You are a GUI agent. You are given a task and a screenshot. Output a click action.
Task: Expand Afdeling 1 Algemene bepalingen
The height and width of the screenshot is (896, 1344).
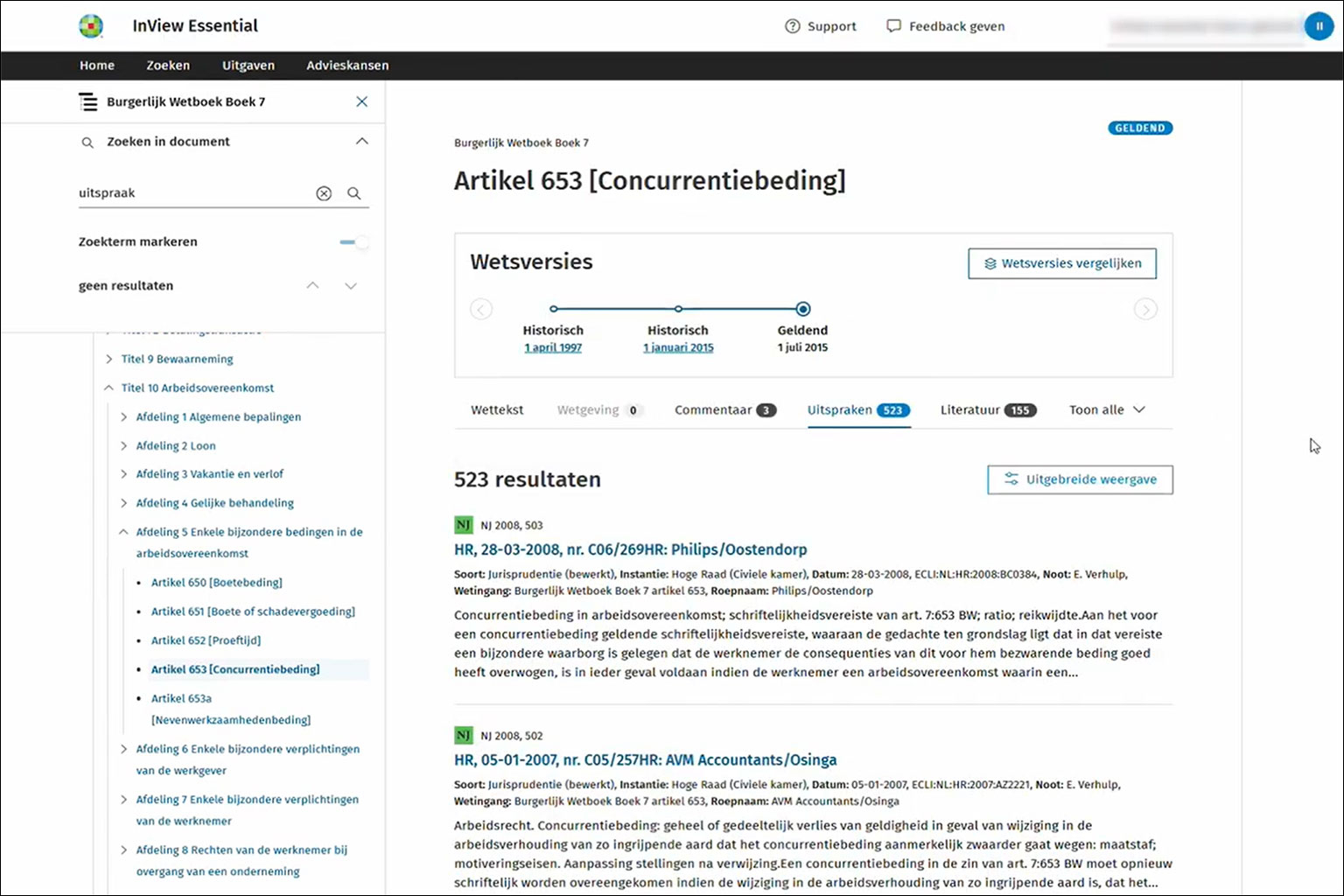(123, 416)
